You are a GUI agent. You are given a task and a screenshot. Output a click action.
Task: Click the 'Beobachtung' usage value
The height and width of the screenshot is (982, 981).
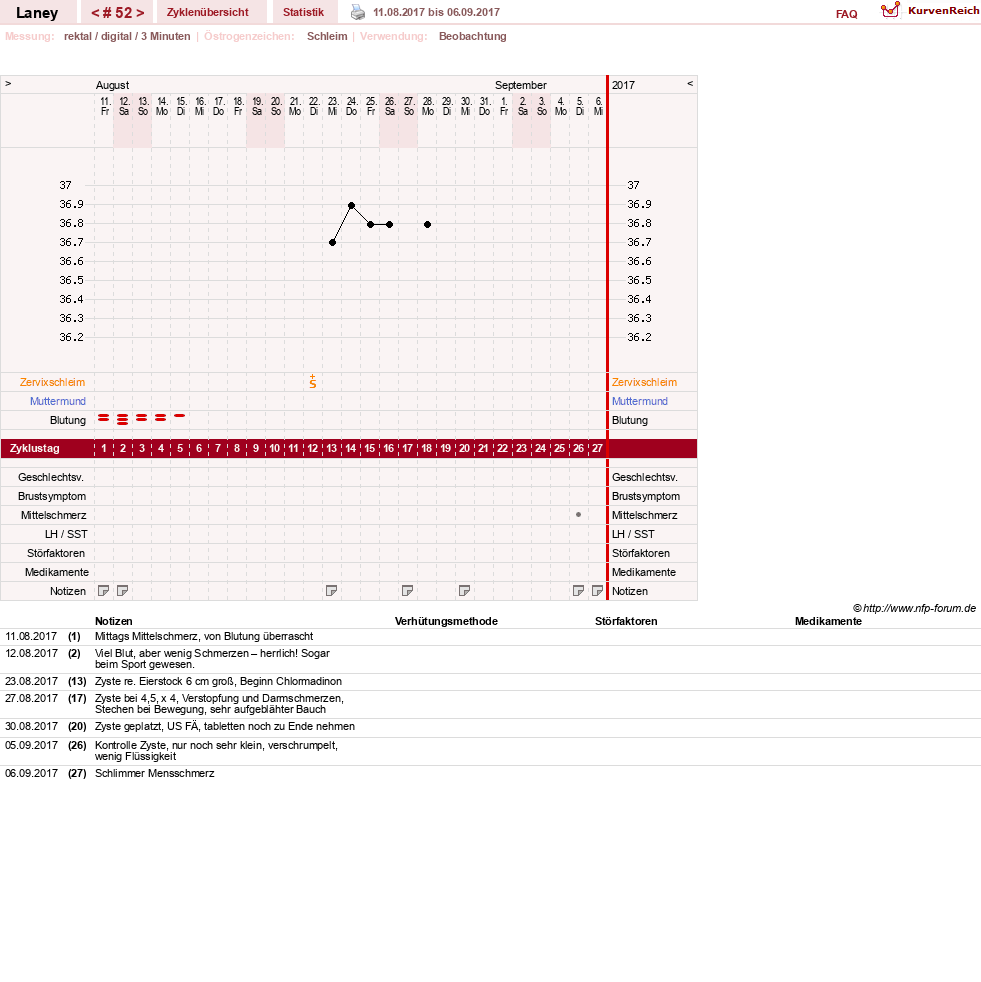(472, 36)
